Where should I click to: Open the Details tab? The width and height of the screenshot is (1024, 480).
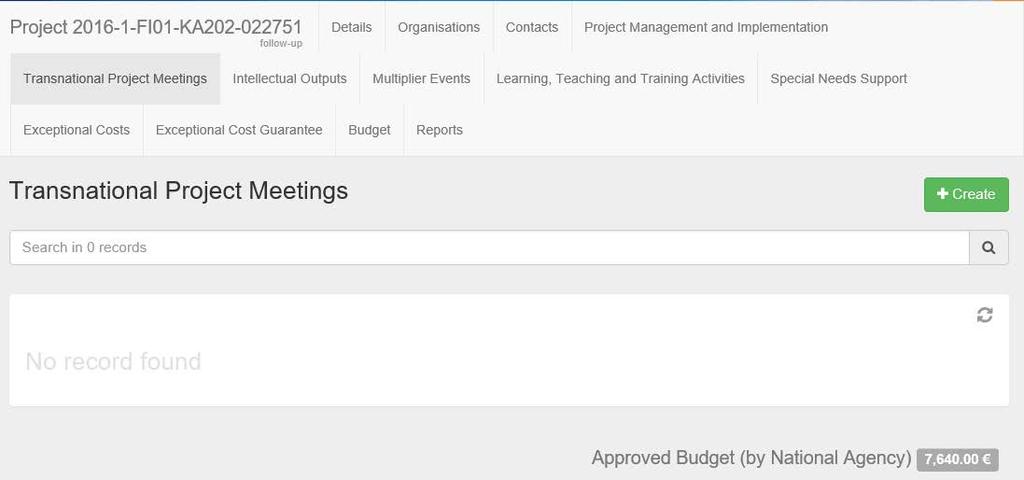(351, 27)
